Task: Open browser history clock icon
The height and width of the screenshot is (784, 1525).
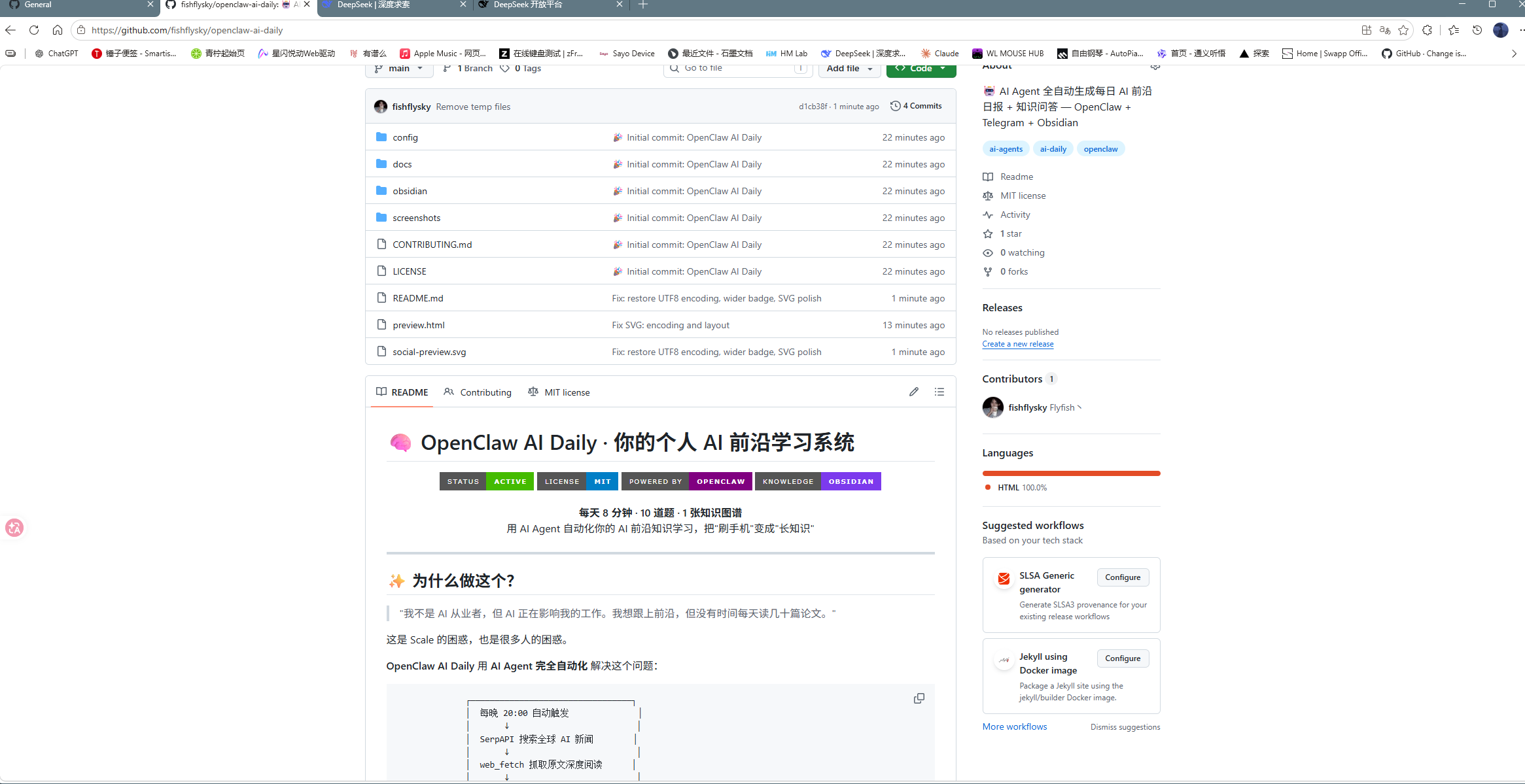Action: (1477, 30)
